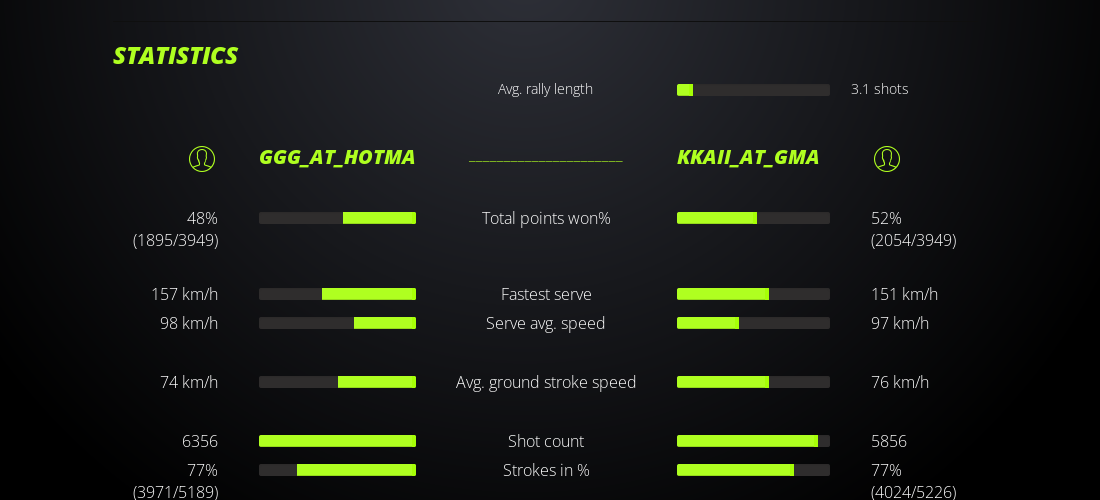This screenshot has height=500, width=1100.
Task: Click the 151 km/h fastest serve bar
Action: (753, 294)
